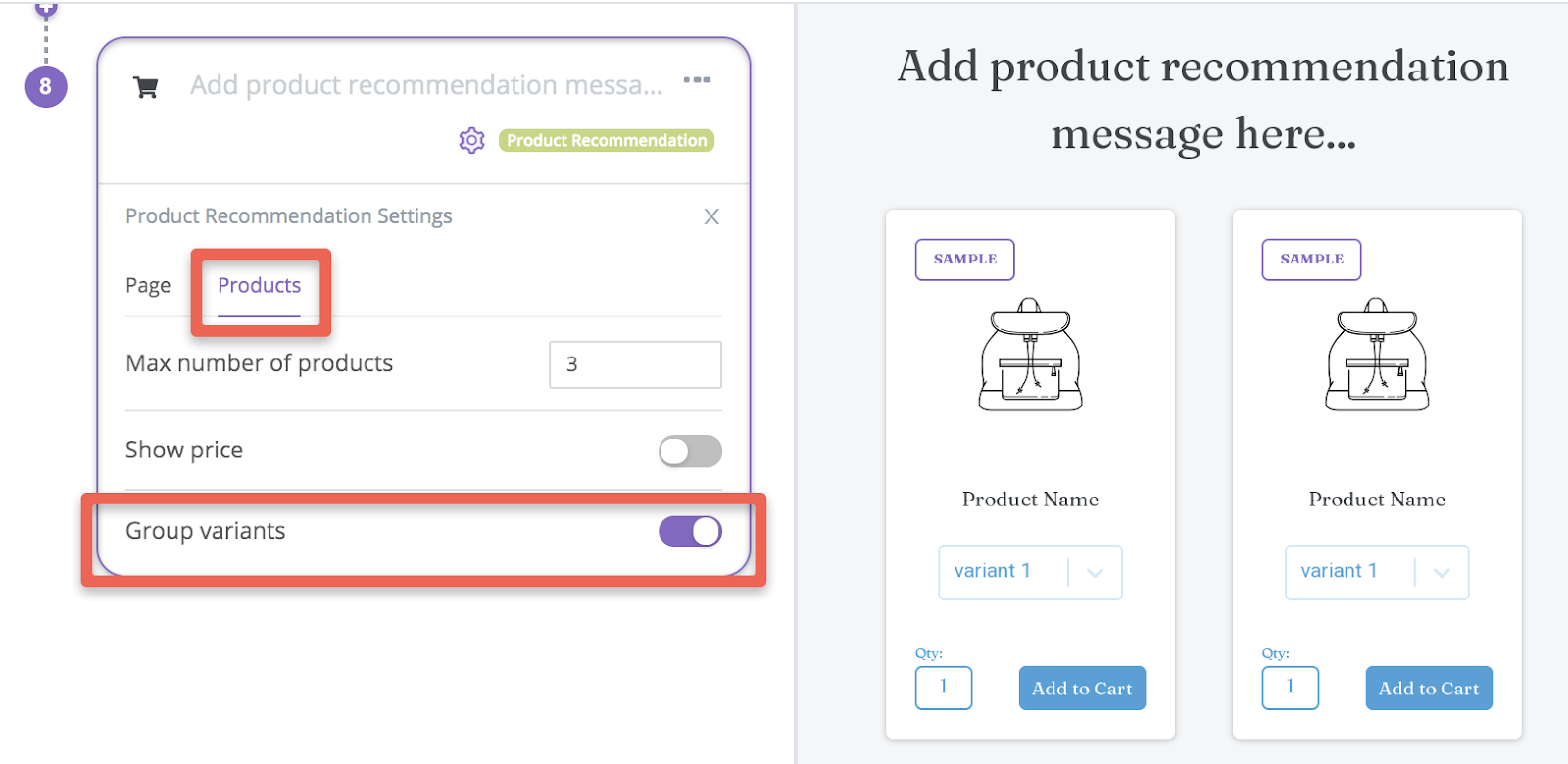Click the step 8 number badge
1568x764 pixels.
(46, 86)
